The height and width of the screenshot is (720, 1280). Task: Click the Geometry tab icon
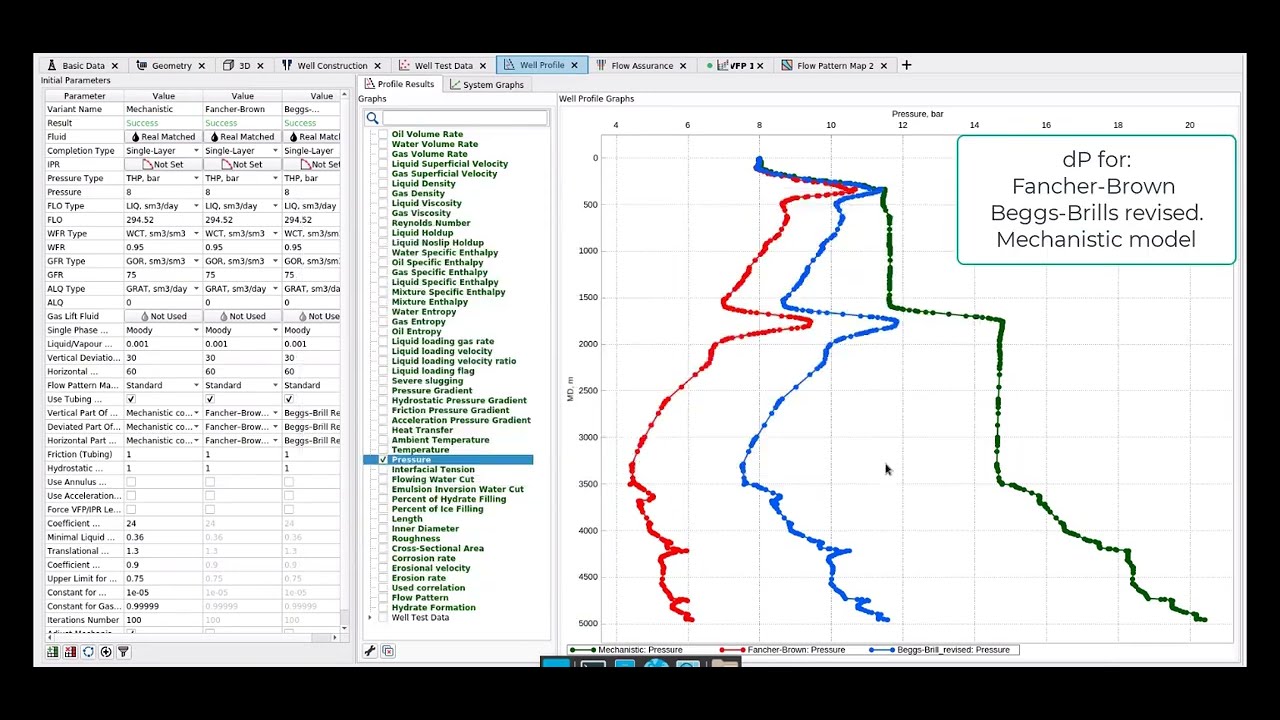(x=142, y=65)
